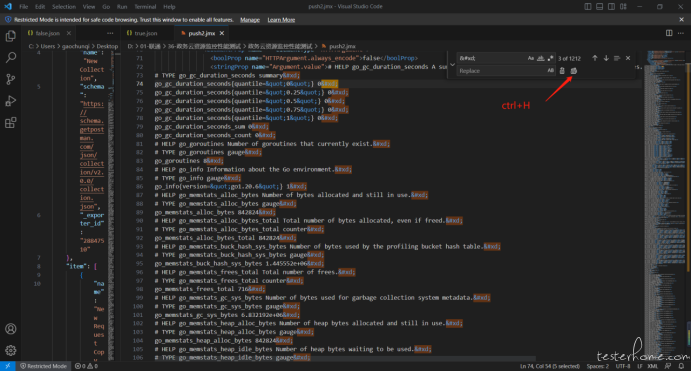Open the Run menu

coord(122,7)
